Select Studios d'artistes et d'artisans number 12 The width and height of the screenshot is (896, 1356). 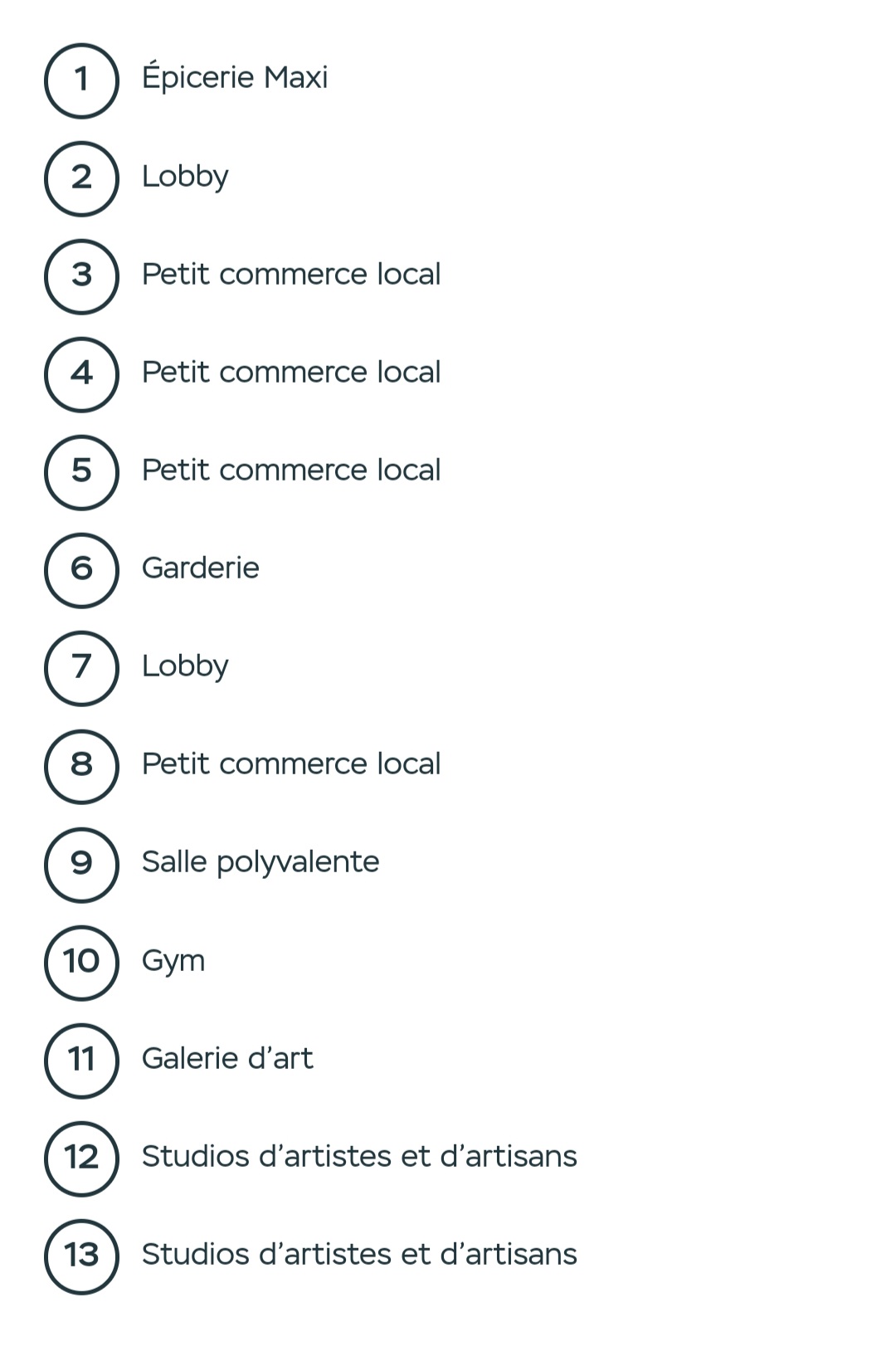pos(359,1156)
